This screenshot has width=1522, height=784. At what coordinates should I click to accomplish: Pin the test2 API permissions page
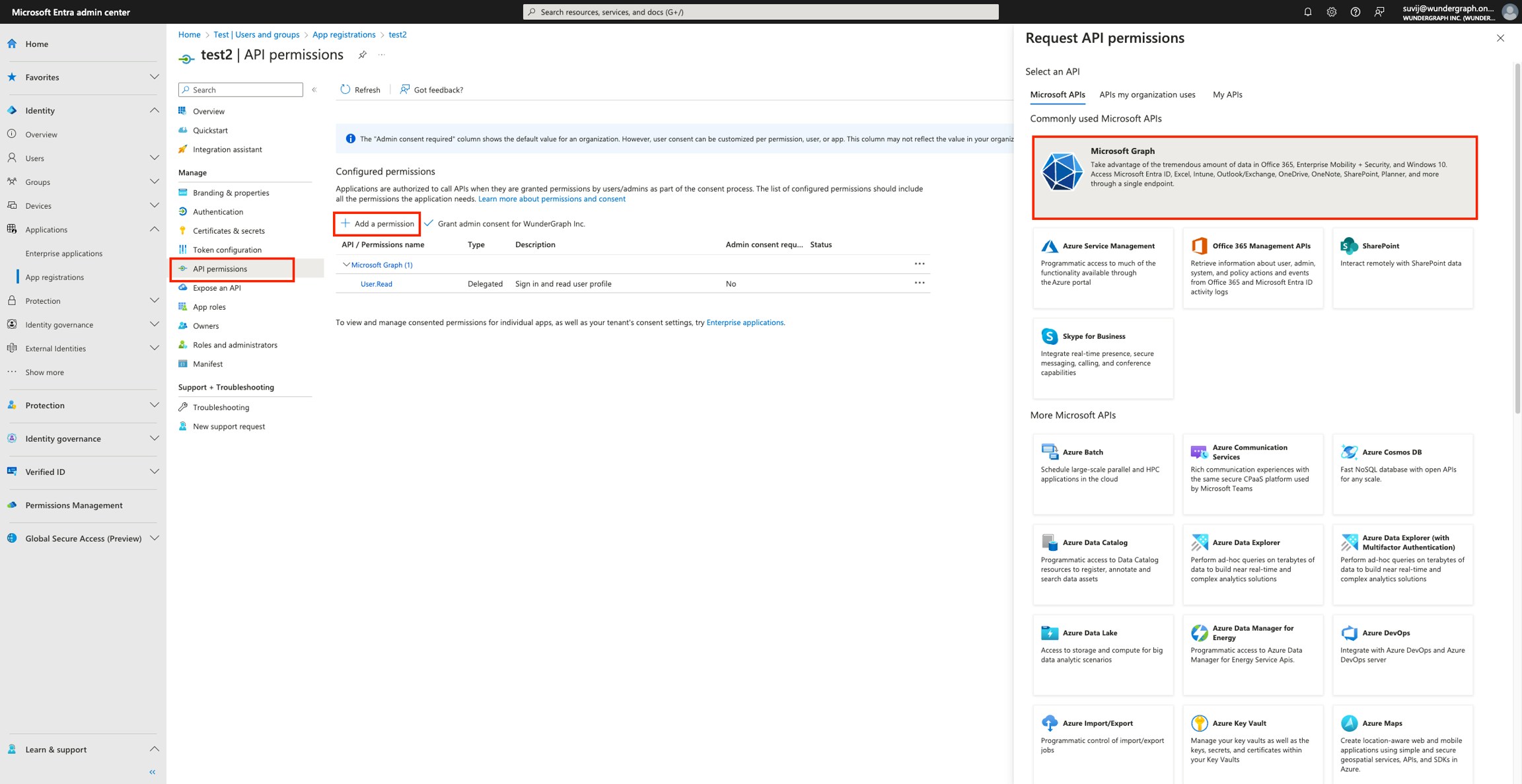click(x=362, y=55)
